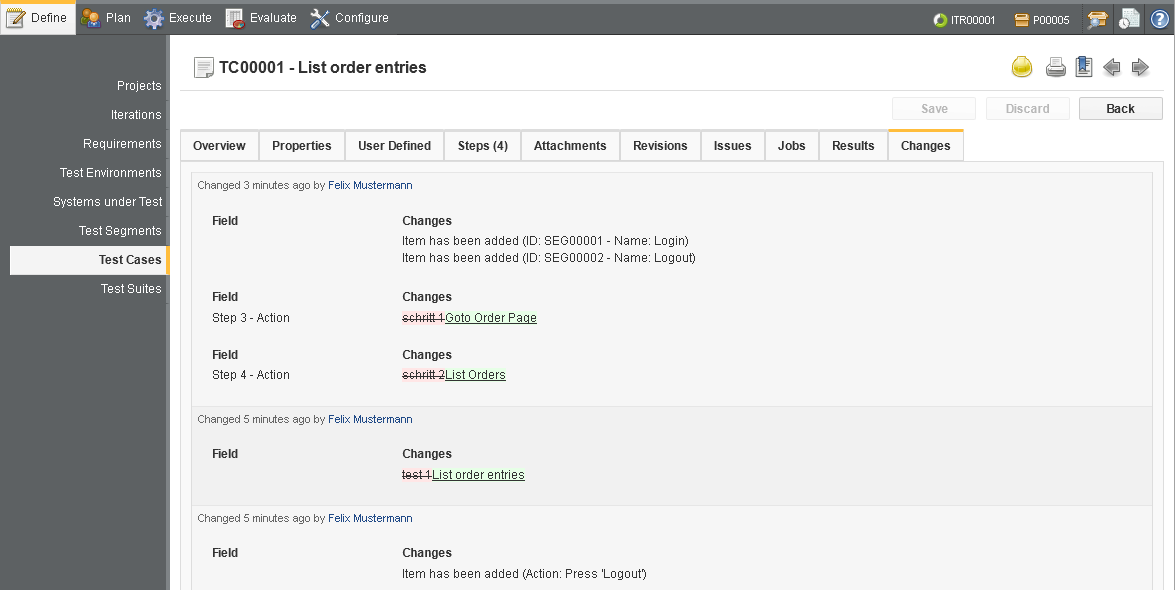Open Requirements in the sidebar

pyautogui.click(x=122, y=144)
